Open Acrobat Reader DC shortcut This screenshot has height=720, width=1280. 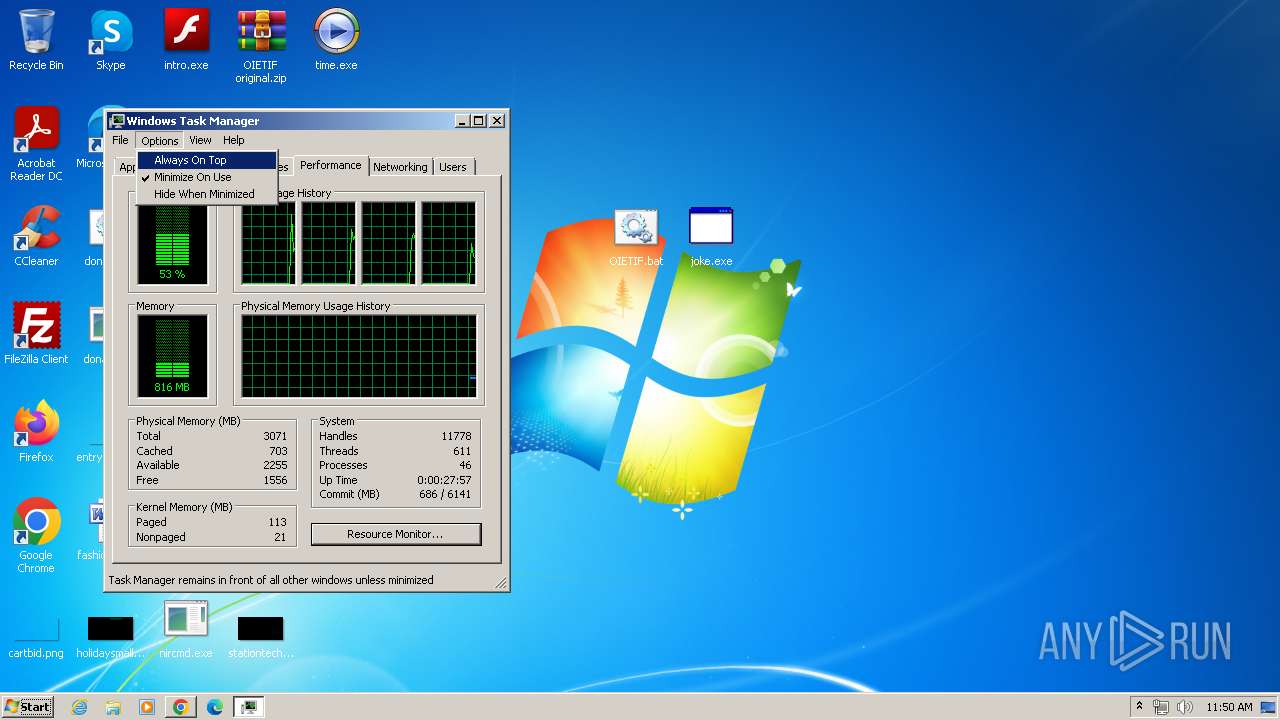point(36,144)
